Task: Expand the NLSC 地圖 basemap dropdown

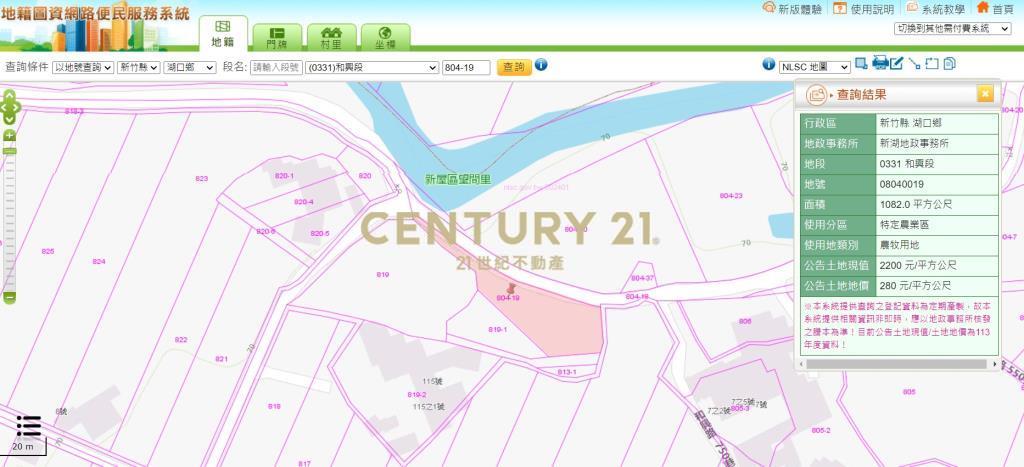Action: point(814,67)
